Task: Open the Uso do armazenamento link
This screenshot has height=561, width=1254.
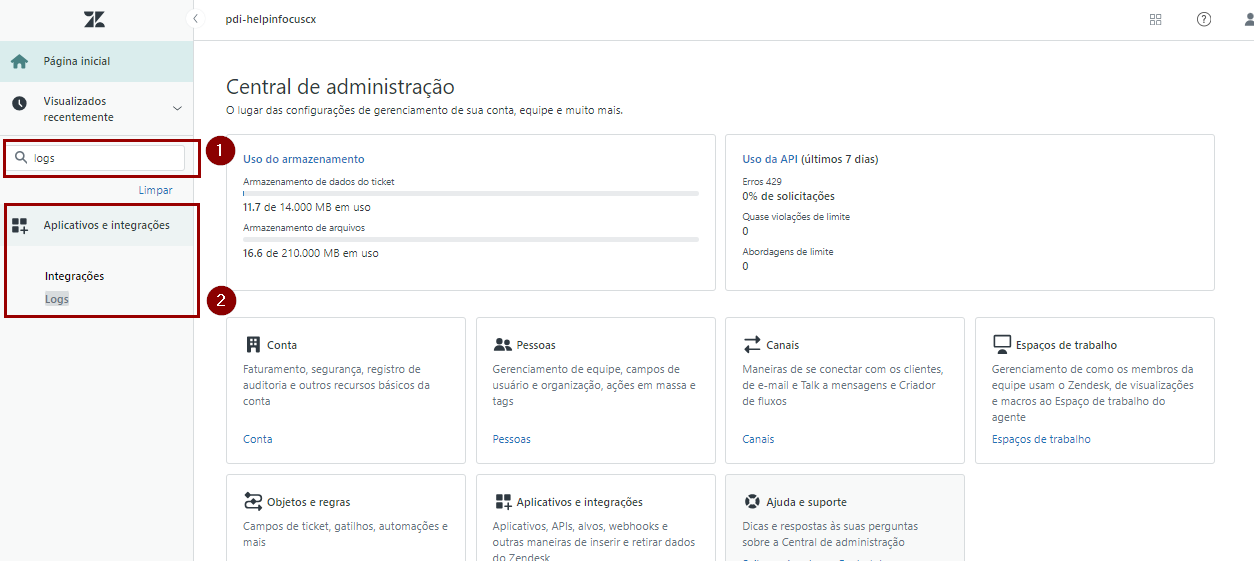Action: [304, 159]
